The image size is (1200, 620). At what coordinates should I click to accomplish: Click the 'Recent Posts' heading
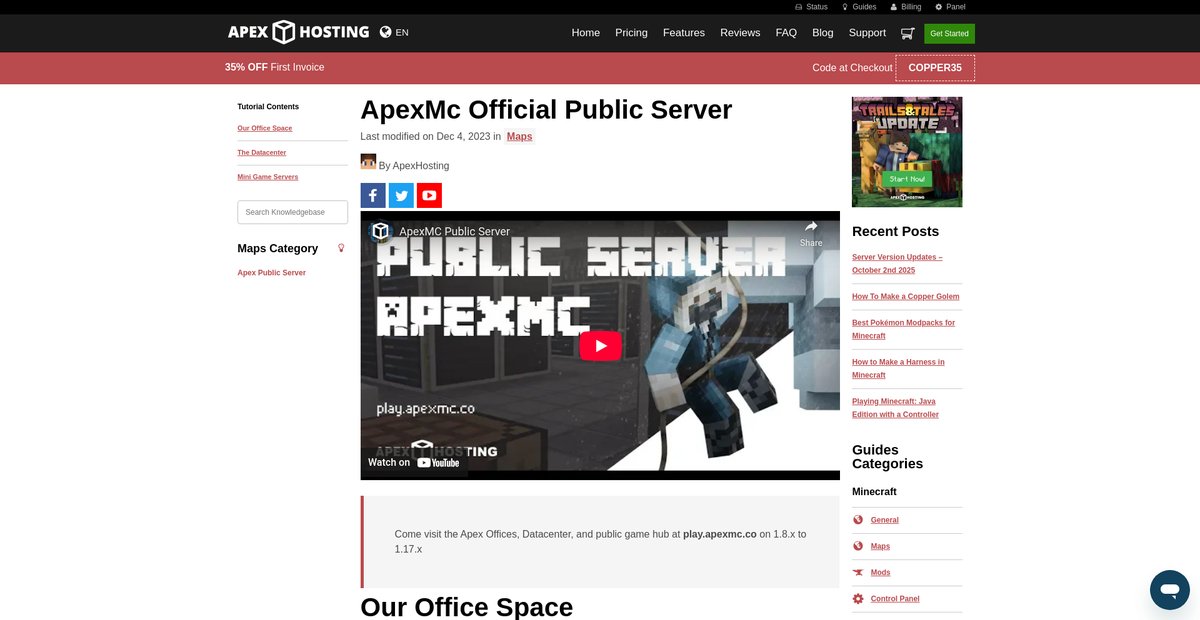tap(895, 231)
